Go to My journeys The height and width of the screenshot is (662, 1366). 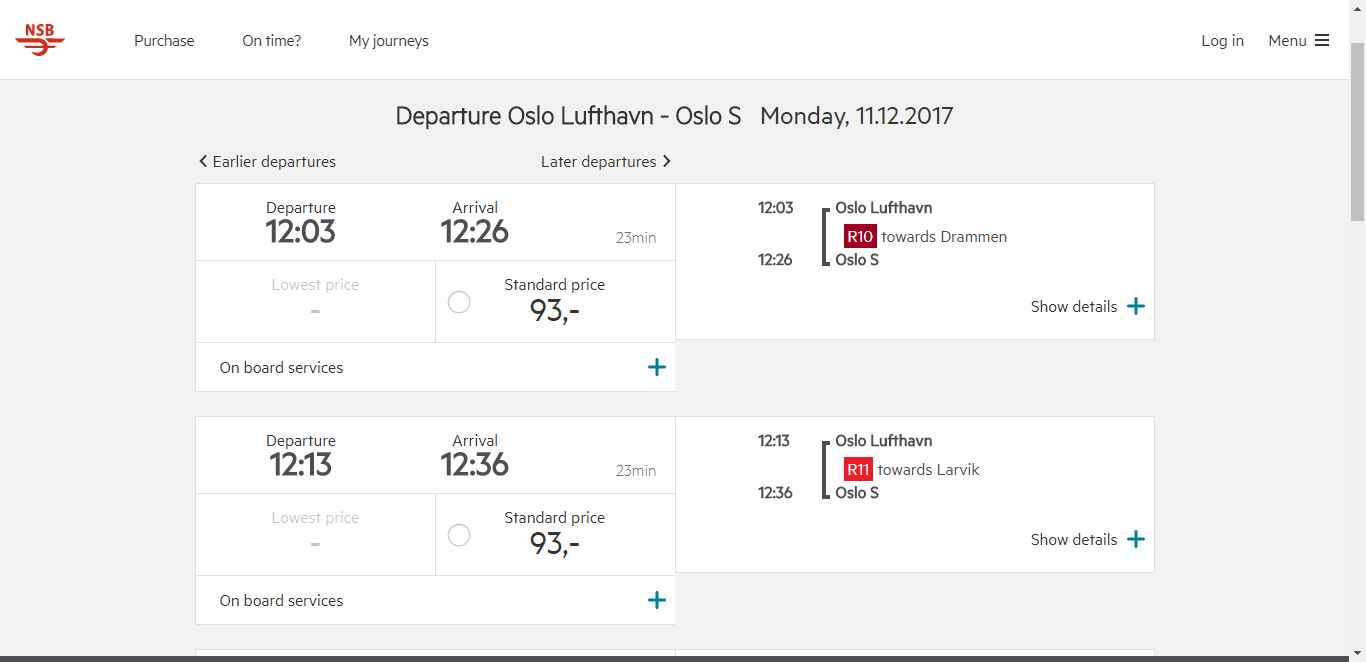(389, 41)
